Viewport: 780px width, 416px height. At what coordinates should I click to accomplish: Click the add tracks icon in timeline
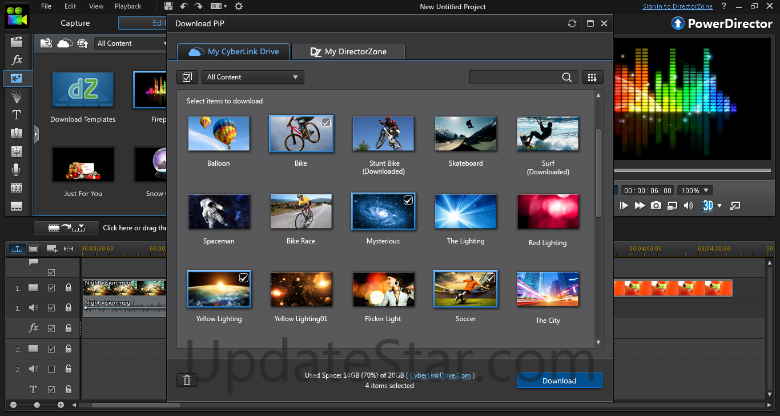[x=52, y=248]
